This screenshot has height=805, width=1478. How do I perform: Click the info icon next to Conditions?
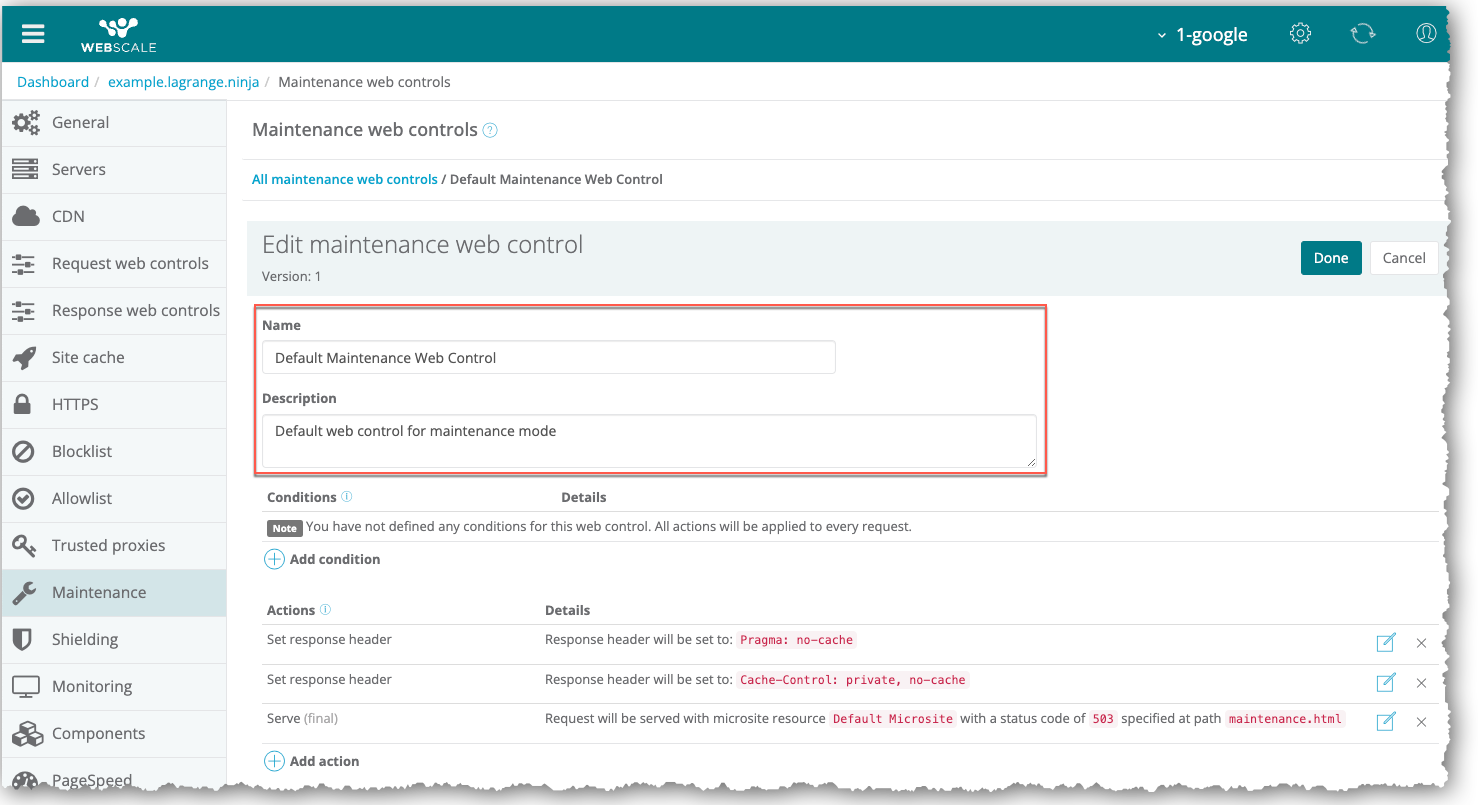347,497
